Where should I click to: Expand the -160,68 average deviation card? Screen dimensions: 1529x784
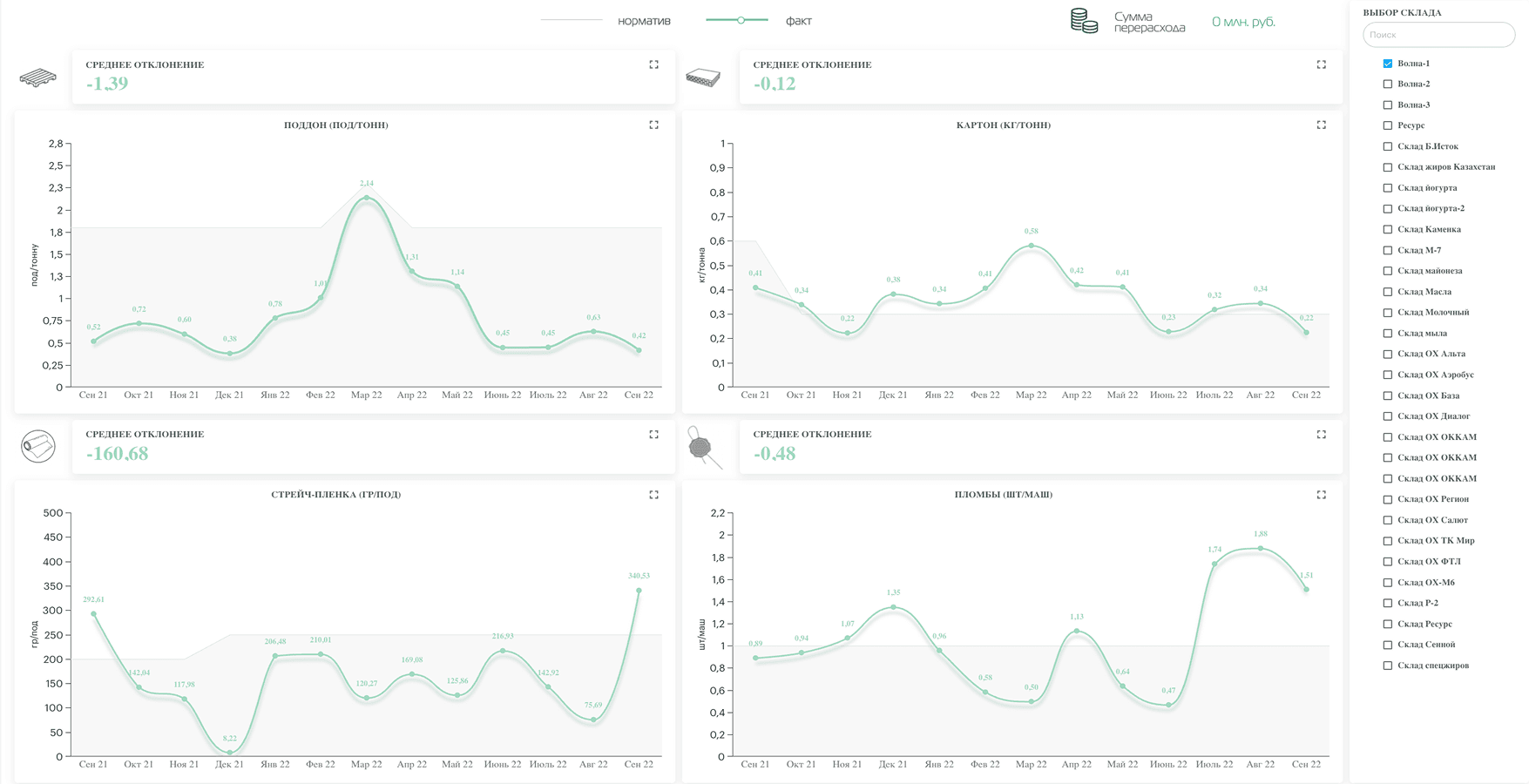tap(653, 434)
